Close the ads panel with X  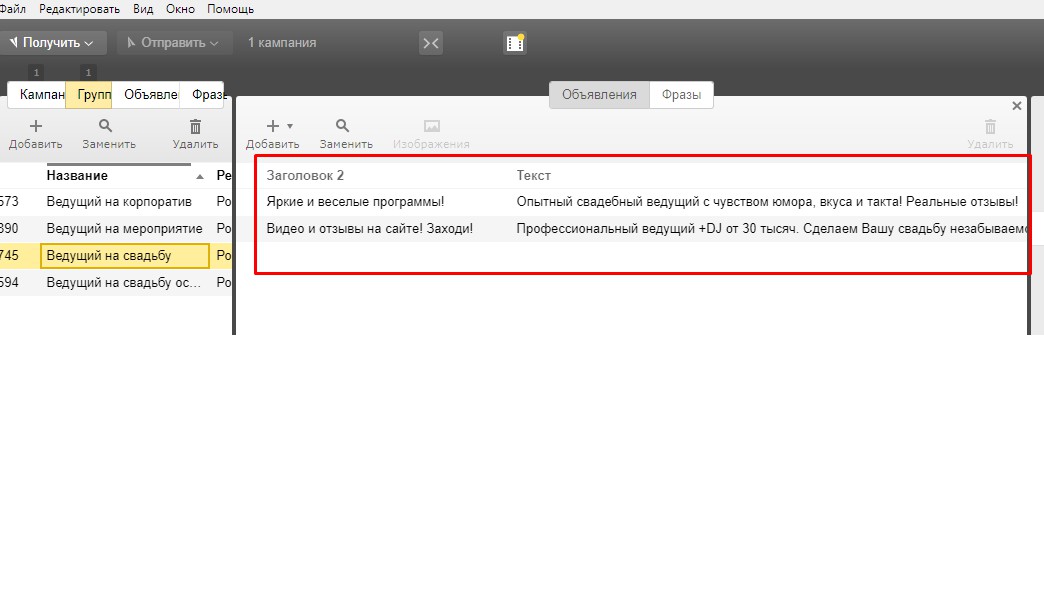click(x=1017, y=106)
